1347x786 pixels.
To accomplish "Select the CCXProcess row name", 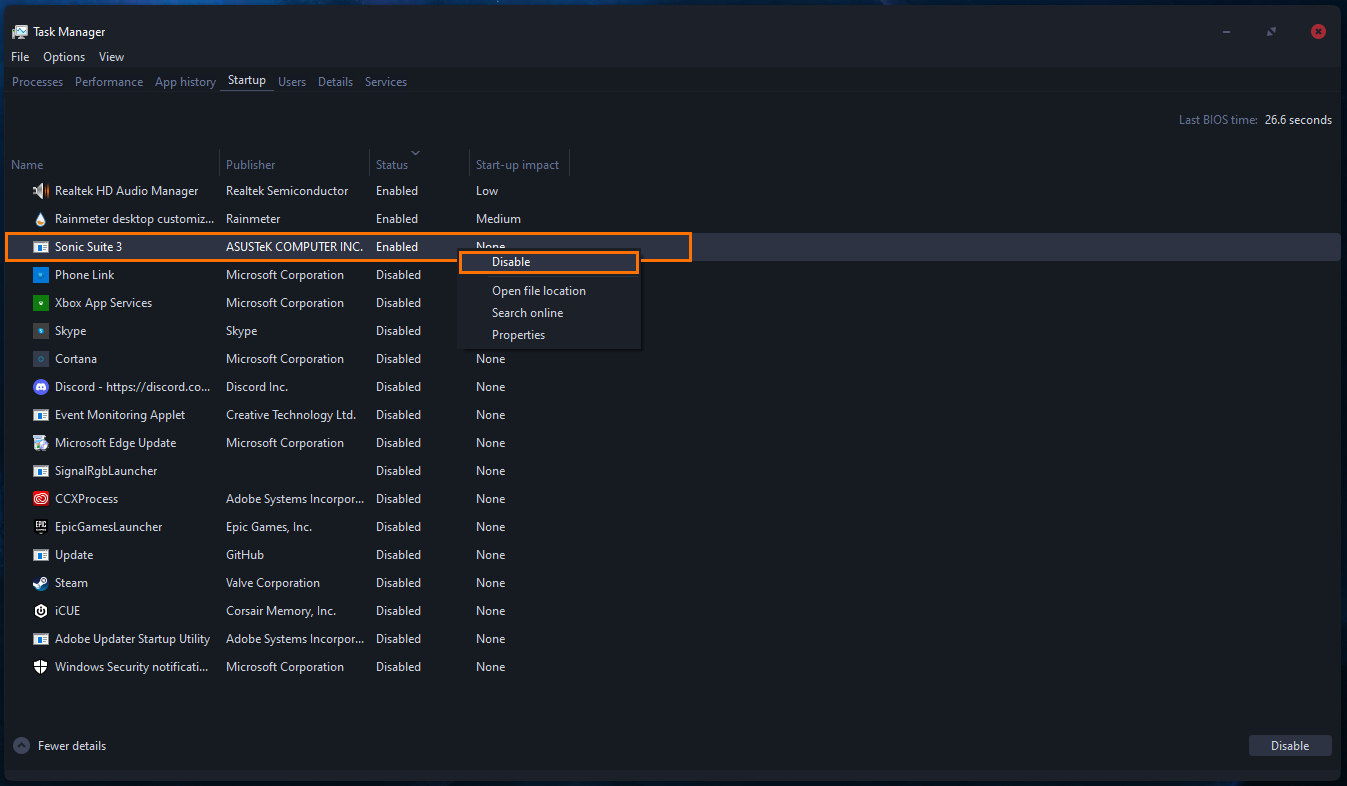I will click(x=86, y=499).
